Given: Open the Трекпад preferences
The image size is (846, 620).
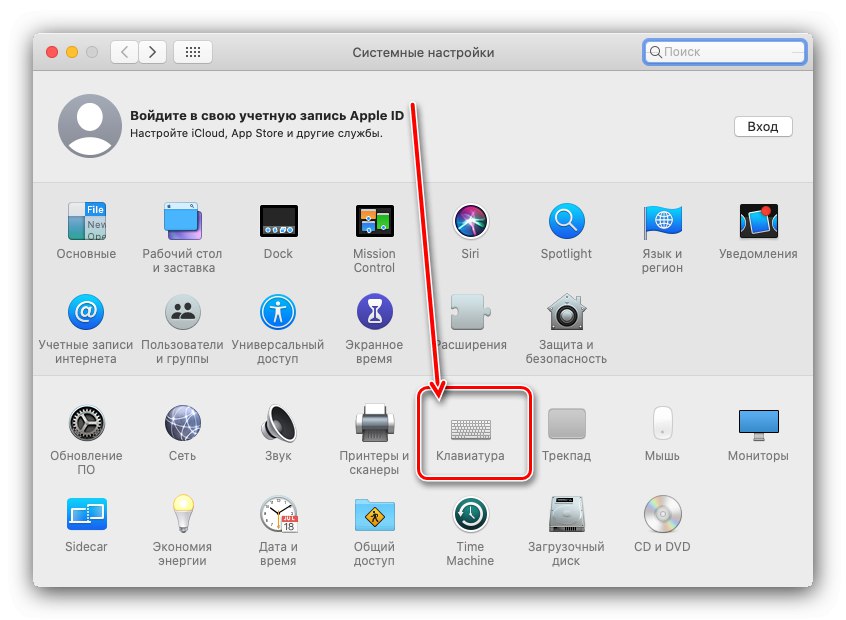Looking at the screenshot, I should point(566,424).
